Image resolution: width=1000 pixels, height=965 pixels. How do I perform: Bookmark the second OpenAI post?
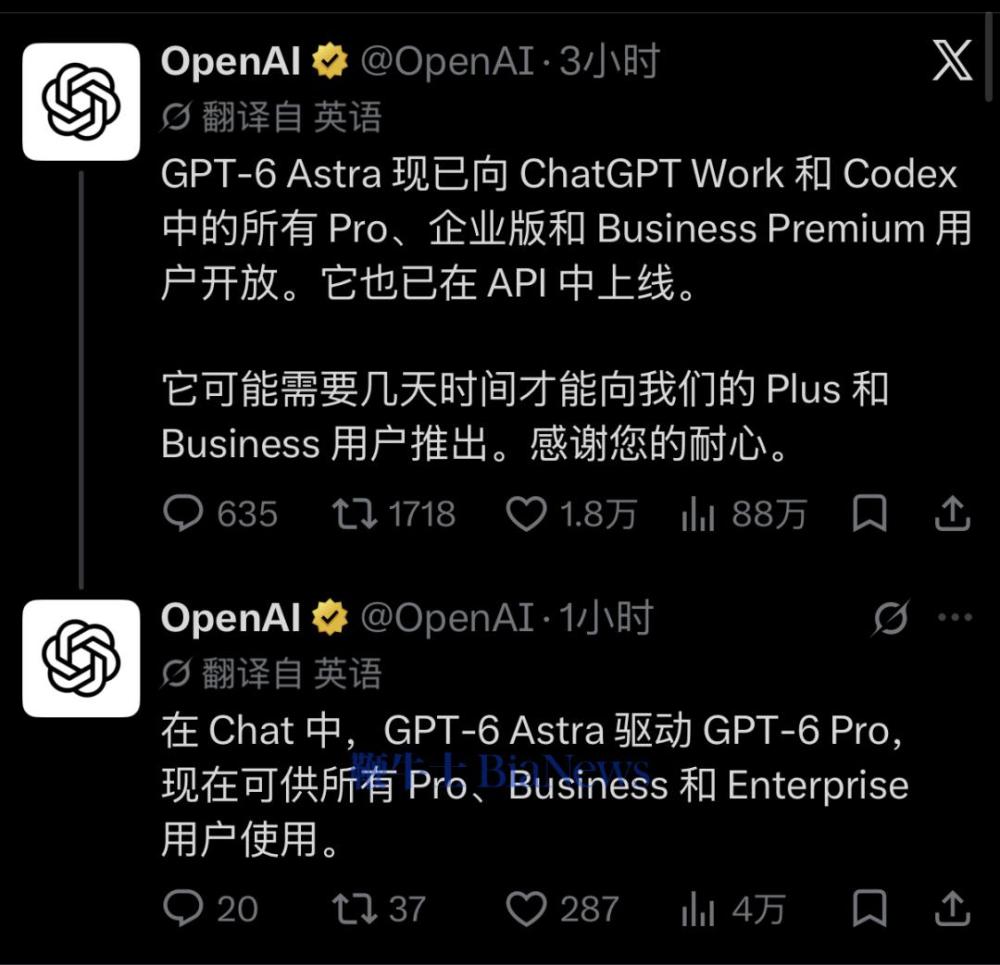869,908
